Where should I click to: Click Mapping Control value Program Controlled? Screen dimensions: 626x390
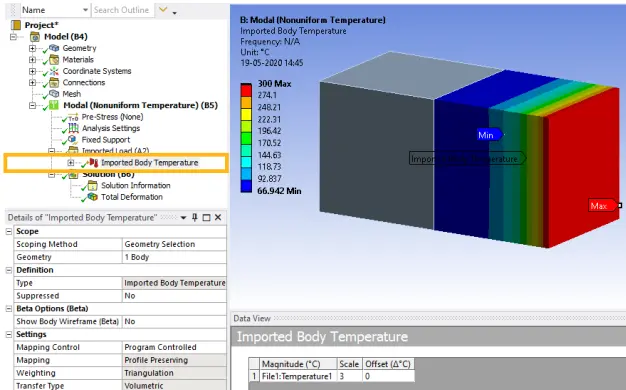174,347
